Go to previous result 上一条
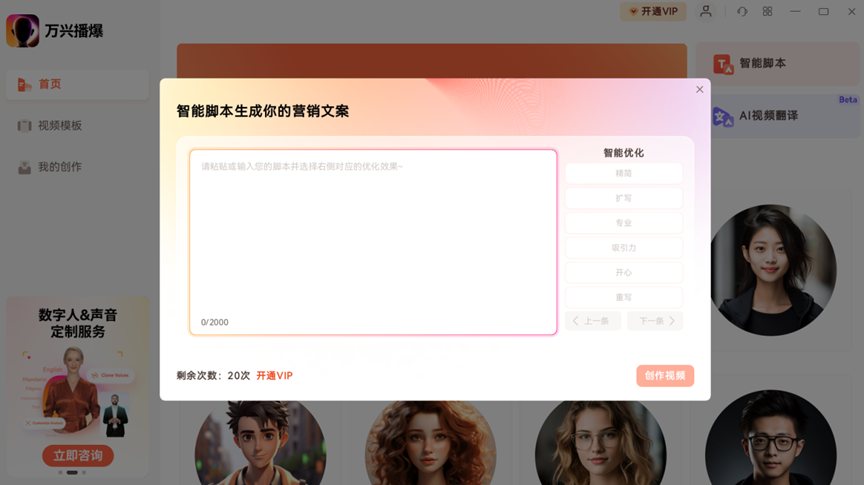This screenshot has width=864, height=485. (x=593, y=321)
